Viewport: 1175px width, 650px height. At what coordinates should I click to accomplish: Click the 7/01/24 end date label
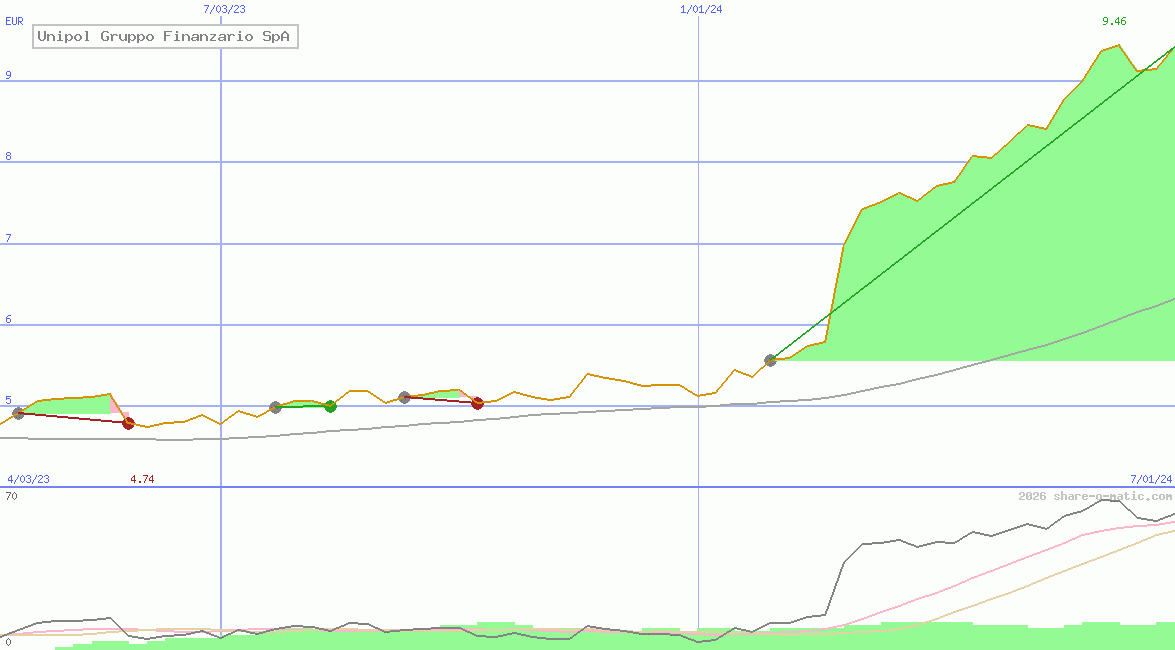1151,479
